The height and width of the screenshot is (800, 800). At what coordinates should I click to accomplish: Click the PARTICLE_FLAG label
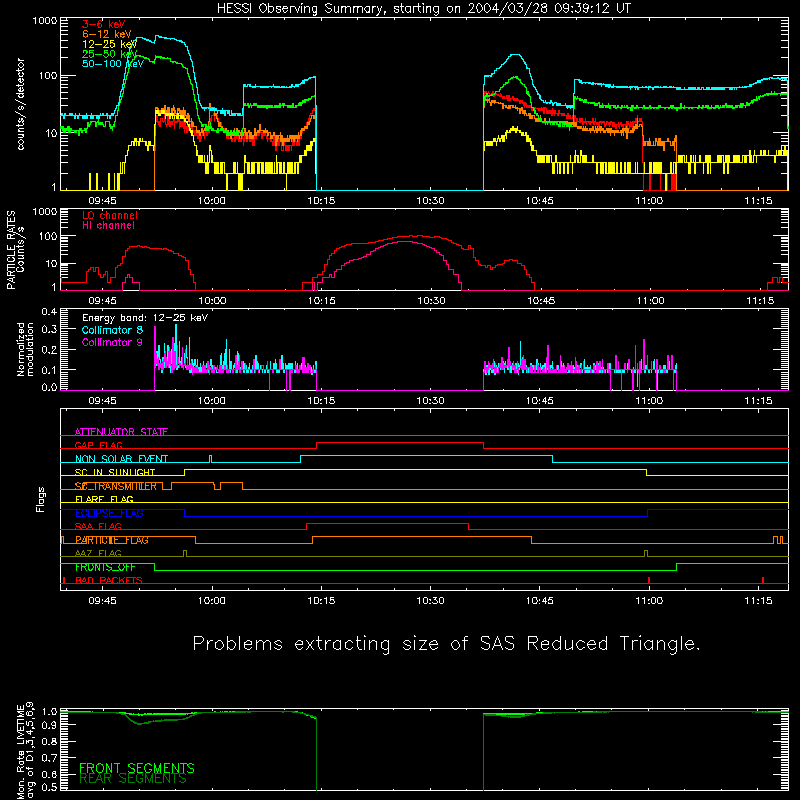[112, 540]
